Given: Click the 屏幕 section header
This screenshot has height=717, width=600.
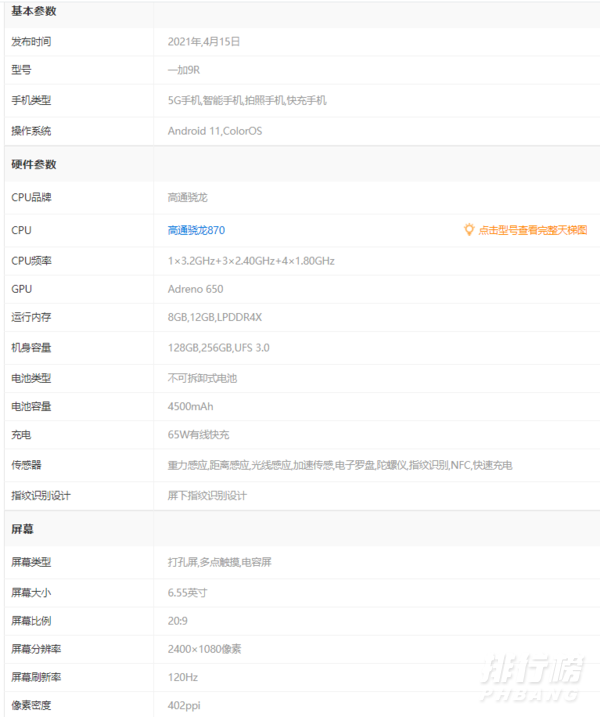Looking at the screenshot, I should click(22, 529).
